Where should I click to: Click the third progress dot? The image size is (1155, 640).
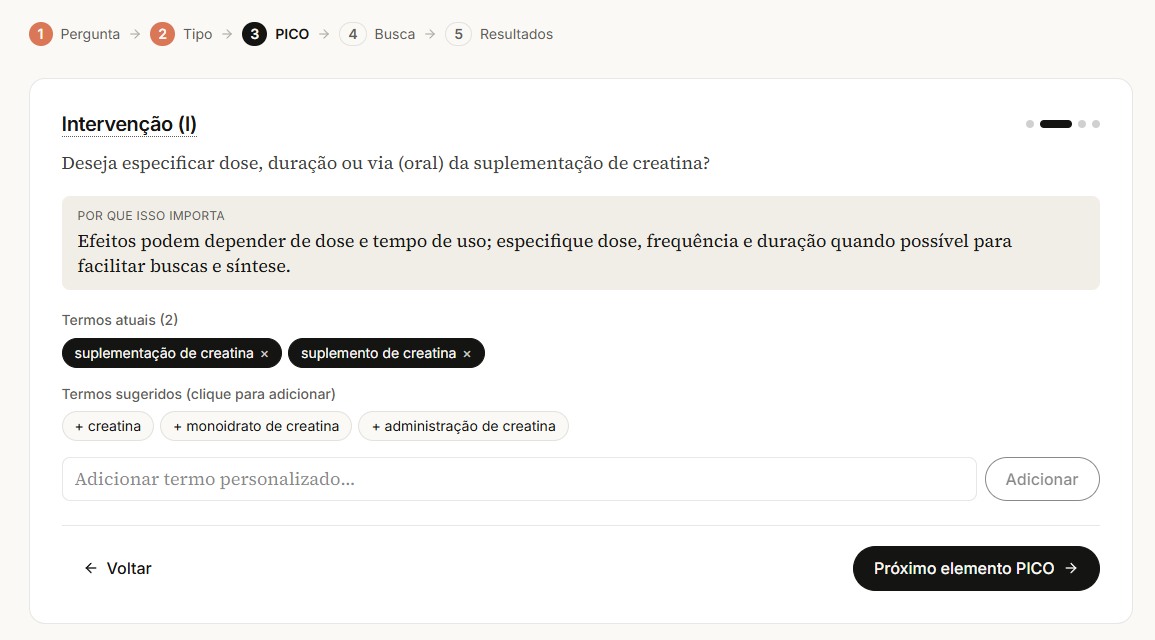tap(1081, 124)
